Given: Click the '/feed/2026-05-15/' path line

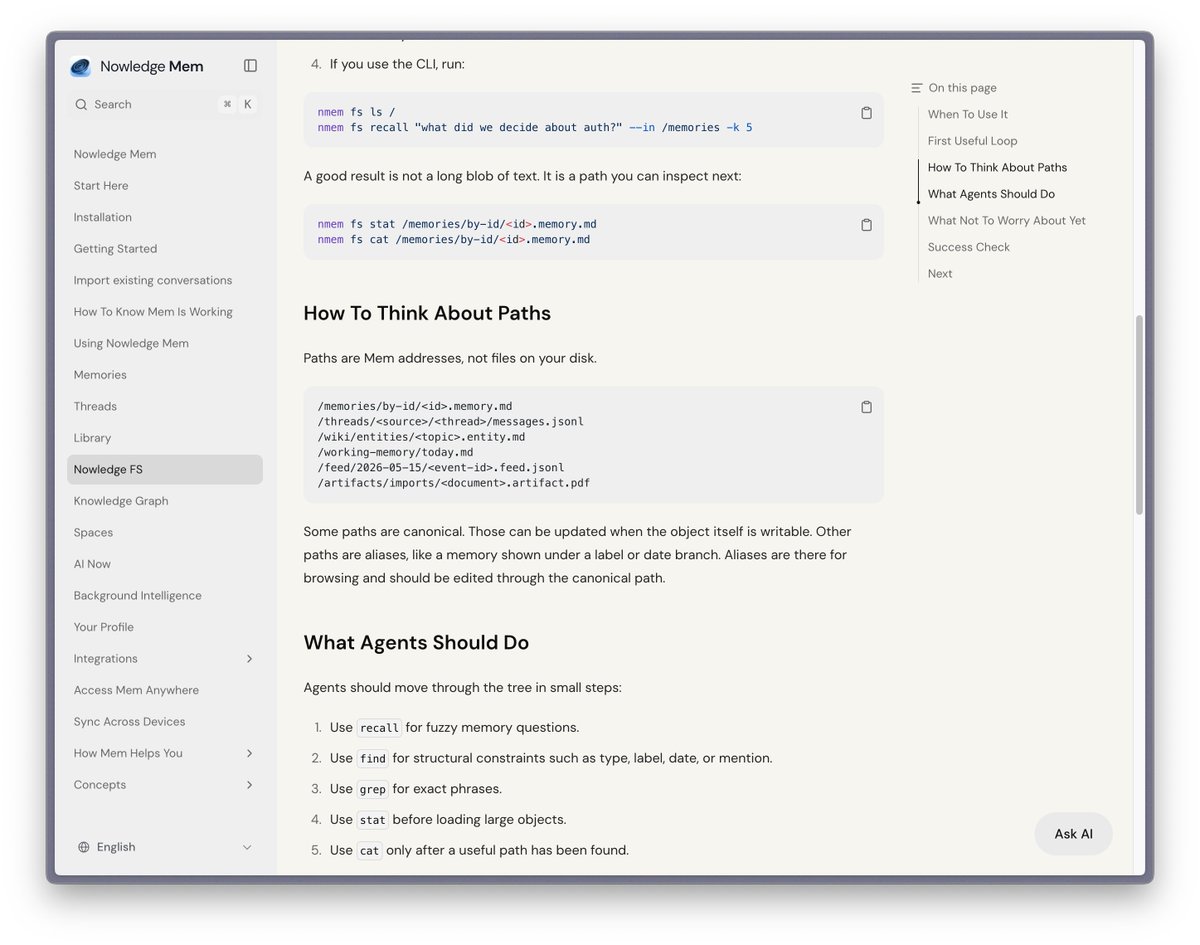Looking at the screenshot, I should (441, 468).
